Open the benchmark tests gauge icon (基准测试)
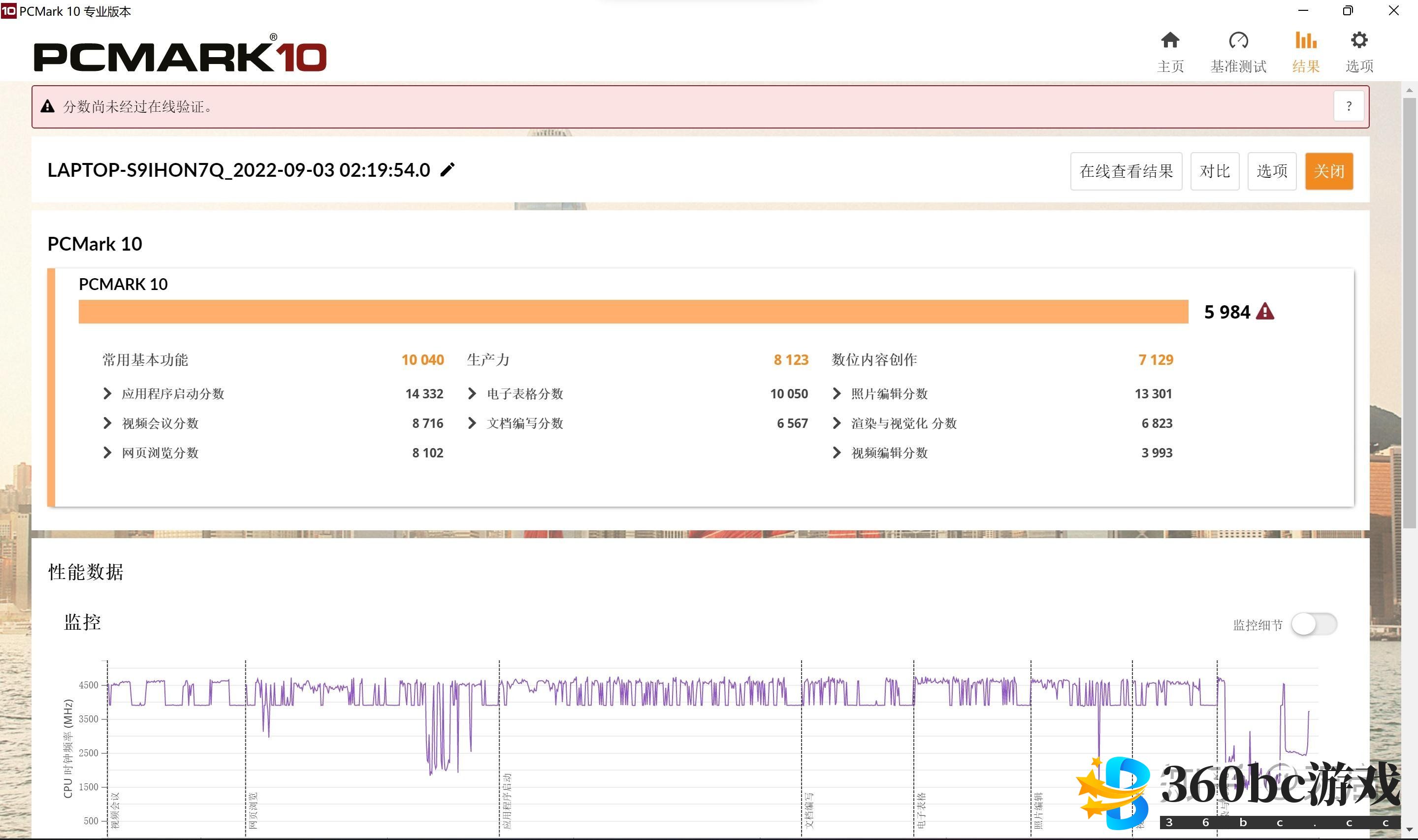This screenshot has height=840, width=1418. 1238,41
